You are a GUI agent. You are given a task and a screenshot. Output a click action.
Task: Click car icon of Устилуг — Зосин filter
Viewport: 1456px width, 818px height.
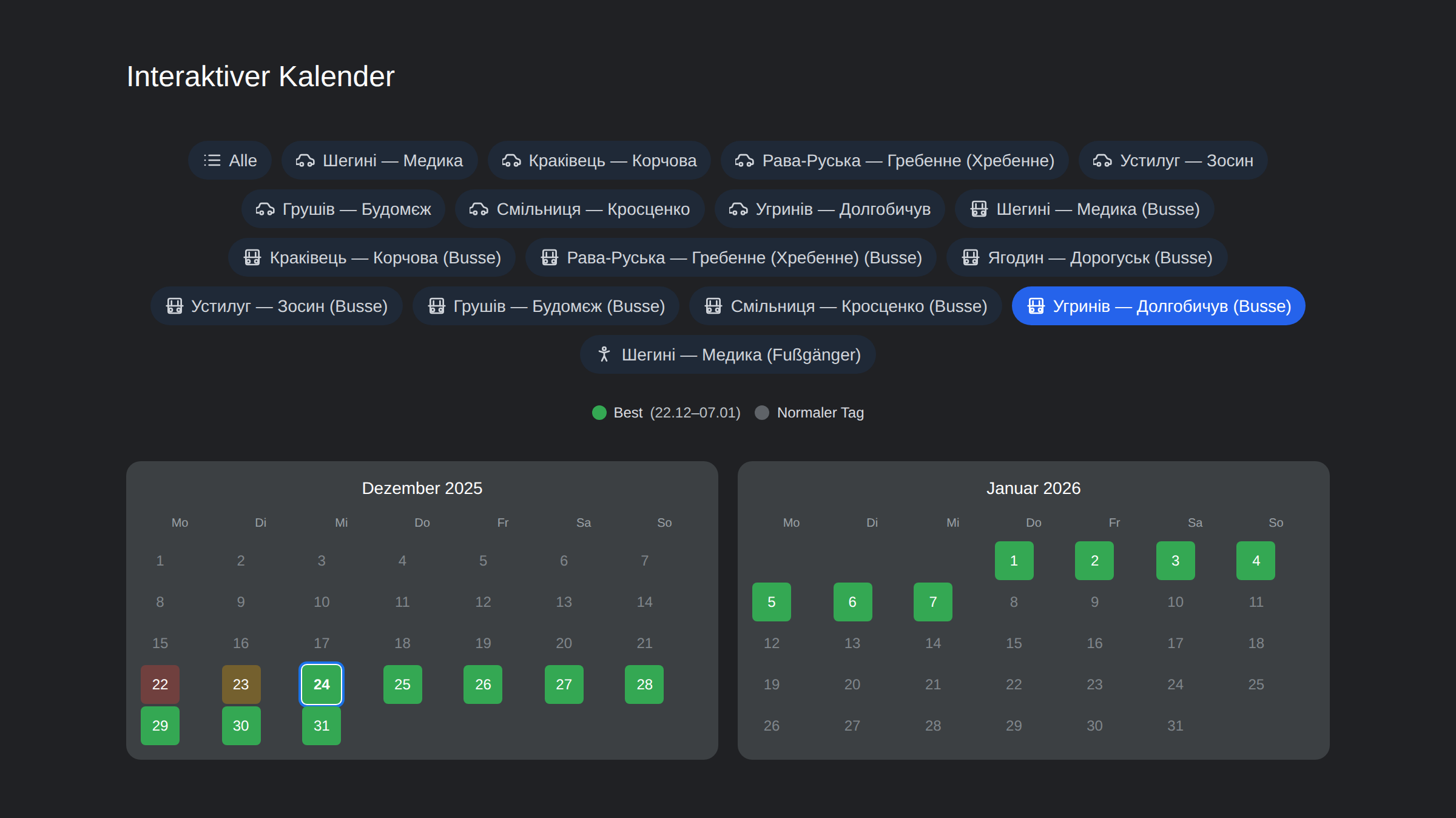tap(1102, 160)
